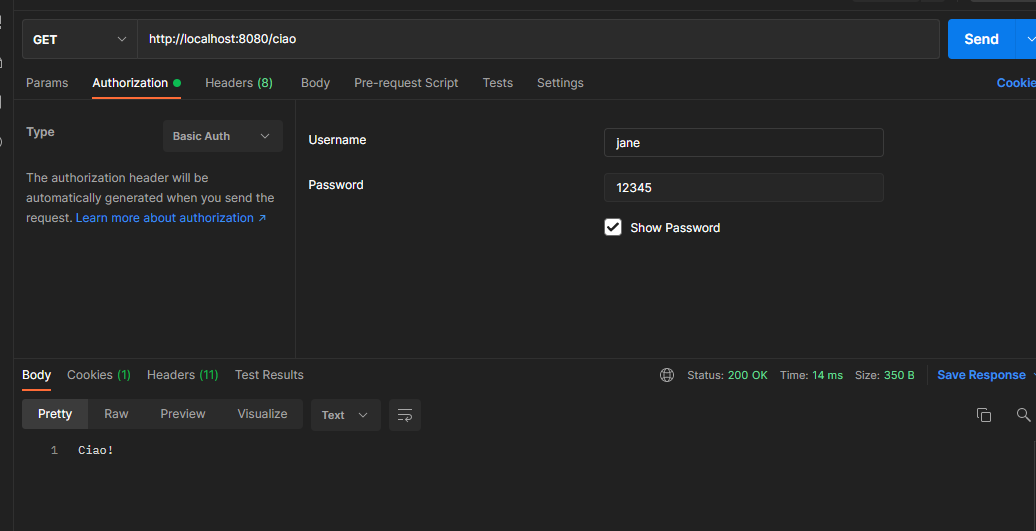Click Save Response

point(981,374)
